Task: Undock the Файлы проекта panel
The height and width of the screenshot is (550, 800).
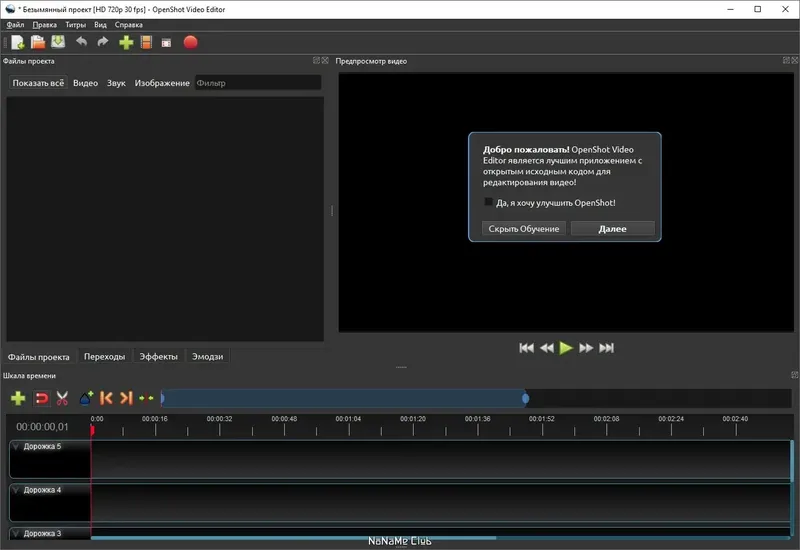Action: [316, 60]
